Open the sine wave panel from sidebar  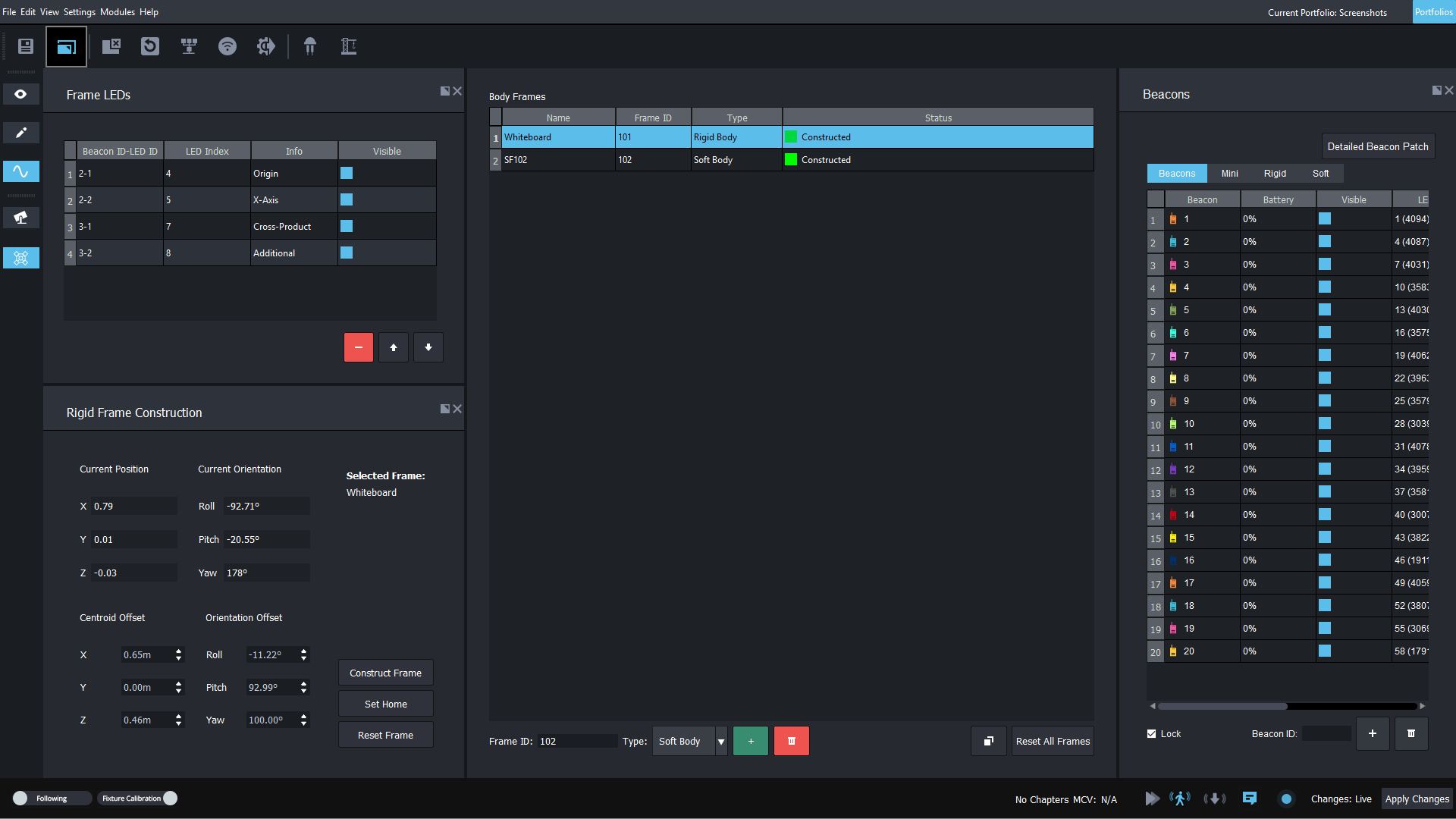[20, 171]
